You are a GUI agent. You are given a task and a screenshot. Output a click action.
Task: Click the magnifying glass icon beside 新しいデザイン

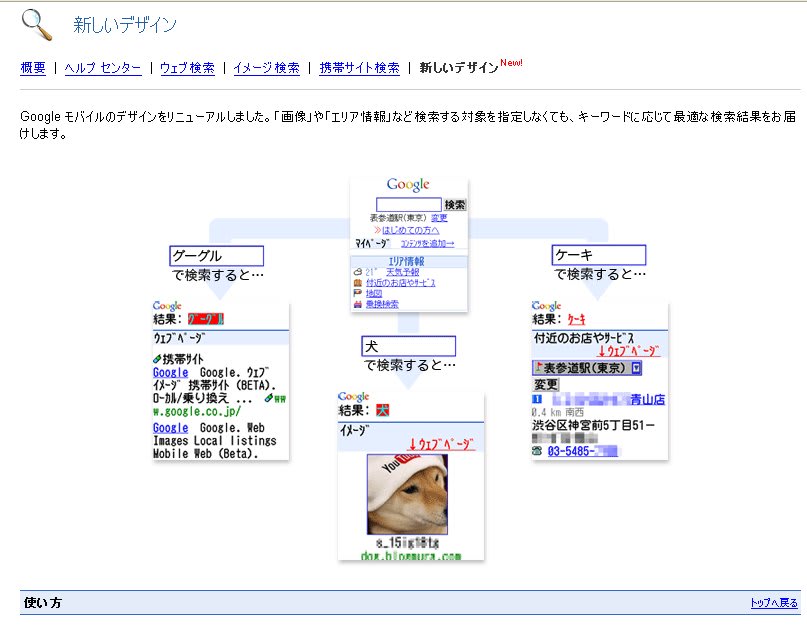37,23
